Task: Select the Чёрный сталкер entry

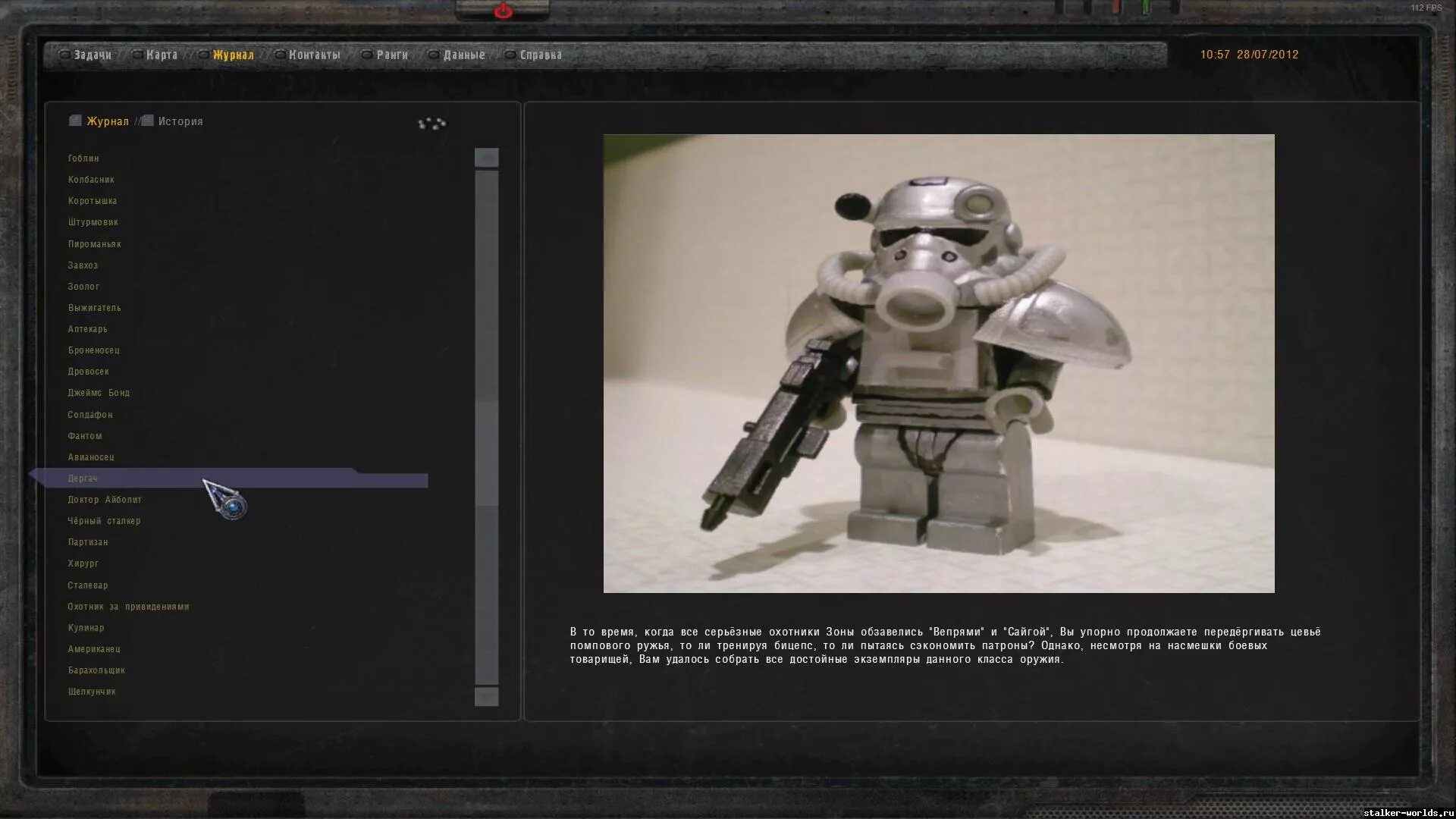Action: (104, 521)
